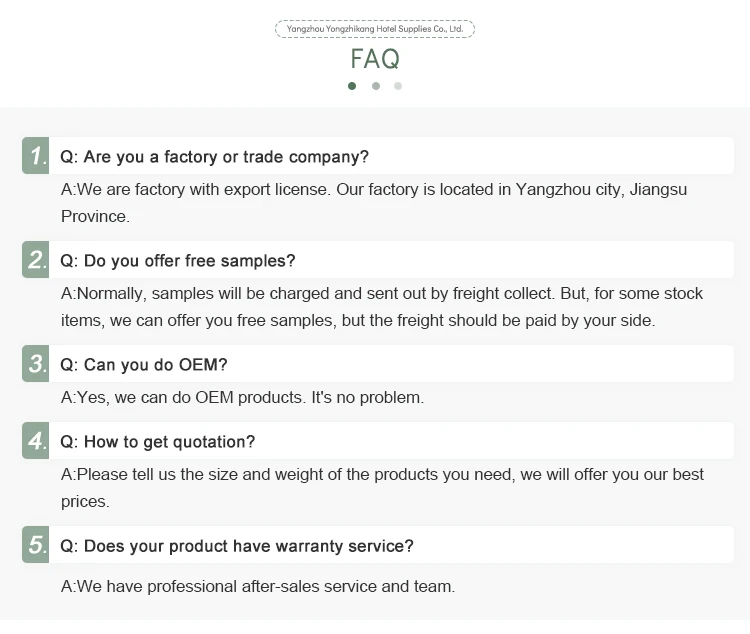Select the last light pagination dot
This screenshot has width=750, height=634.
[x=398, y=86]
